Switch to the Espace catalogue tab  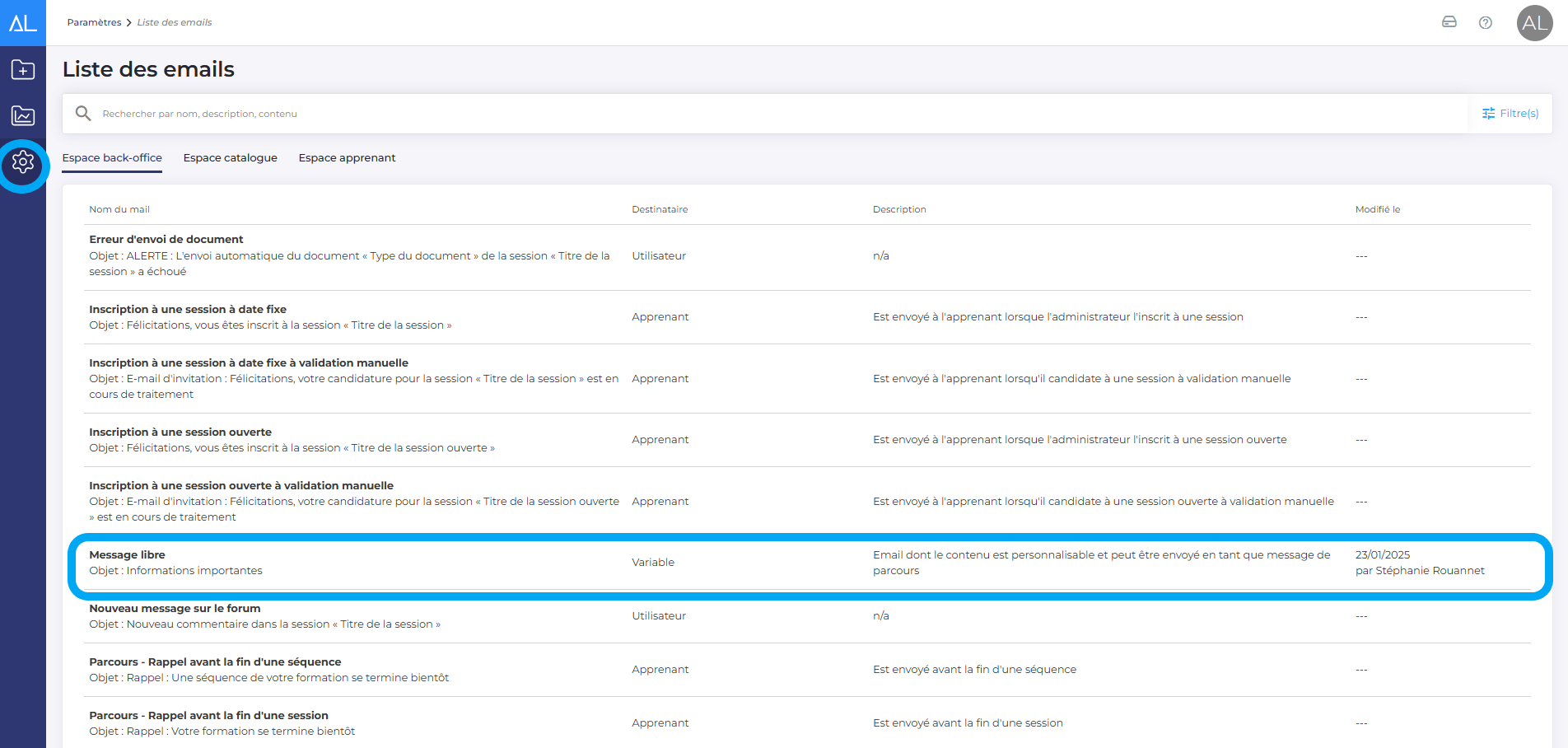click(230, 158)
